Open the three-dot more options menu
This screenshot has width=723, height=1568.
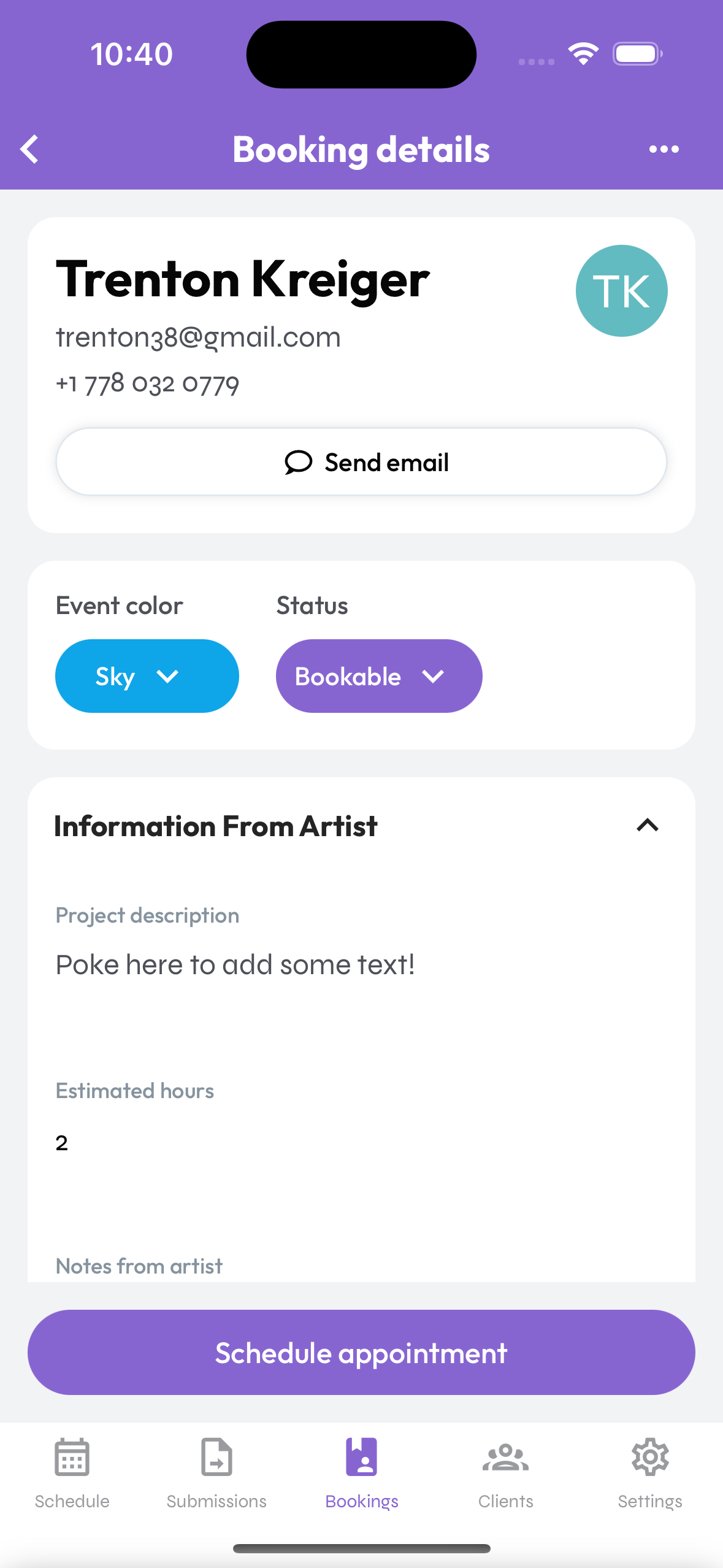pos(664,149)
